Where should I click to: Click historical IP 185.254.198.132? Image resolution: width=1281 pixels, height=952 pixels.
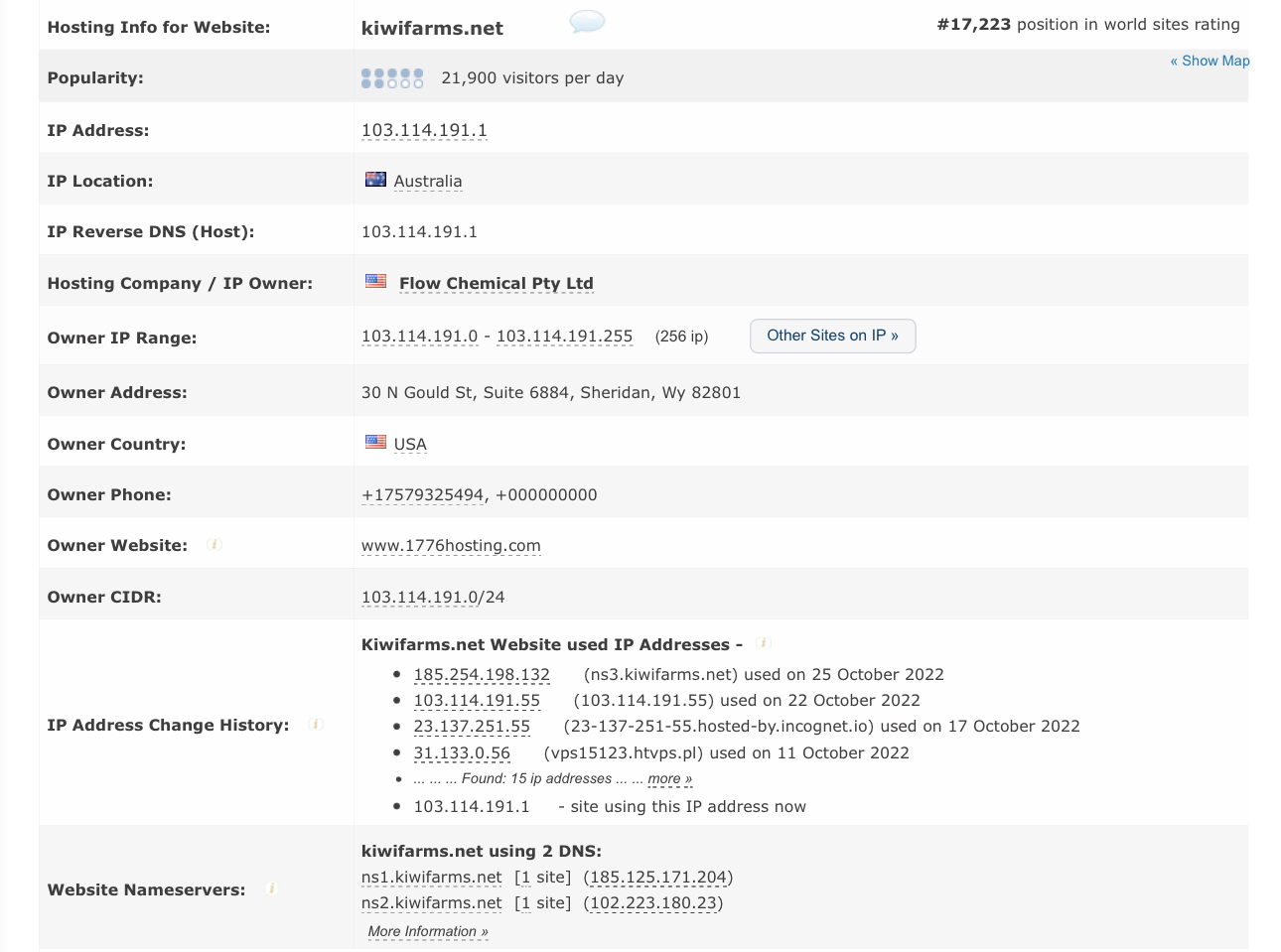pyautogui.click(x=482, y=674)
